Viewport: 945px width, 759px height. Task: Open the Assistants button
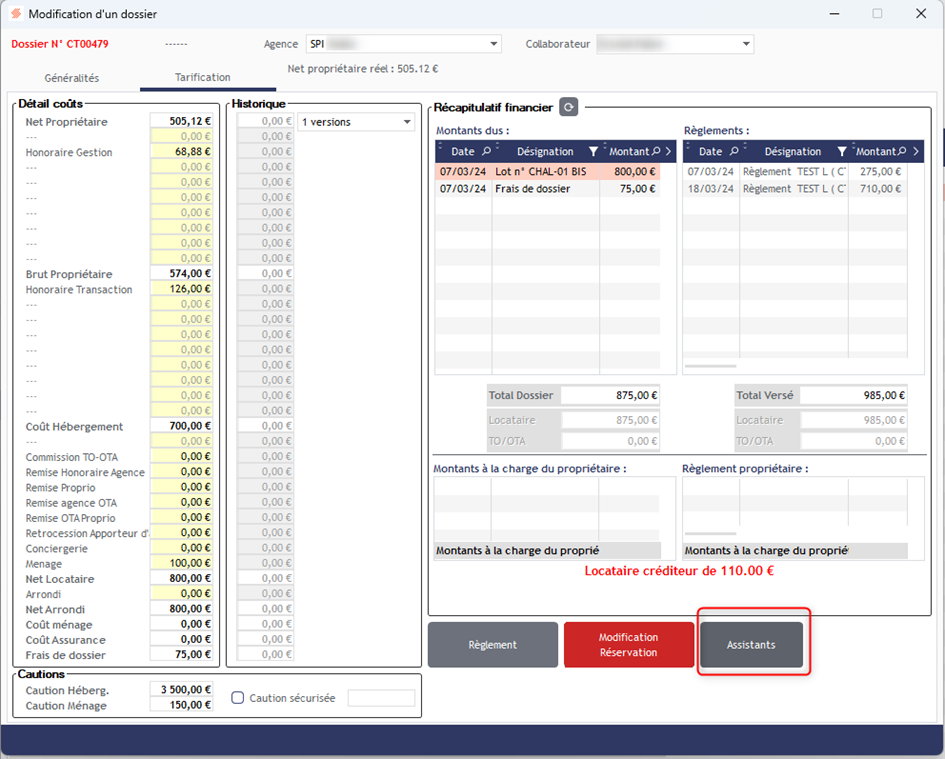[x=751, y=644]
